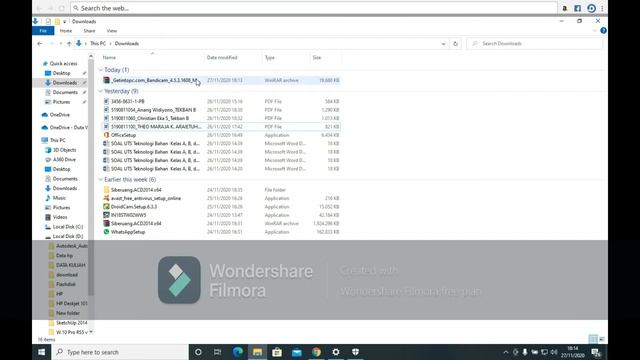The height and width of the screenshot is (360, 640).
Task: Open Mail app from taskbar
Action: [296, 352]
